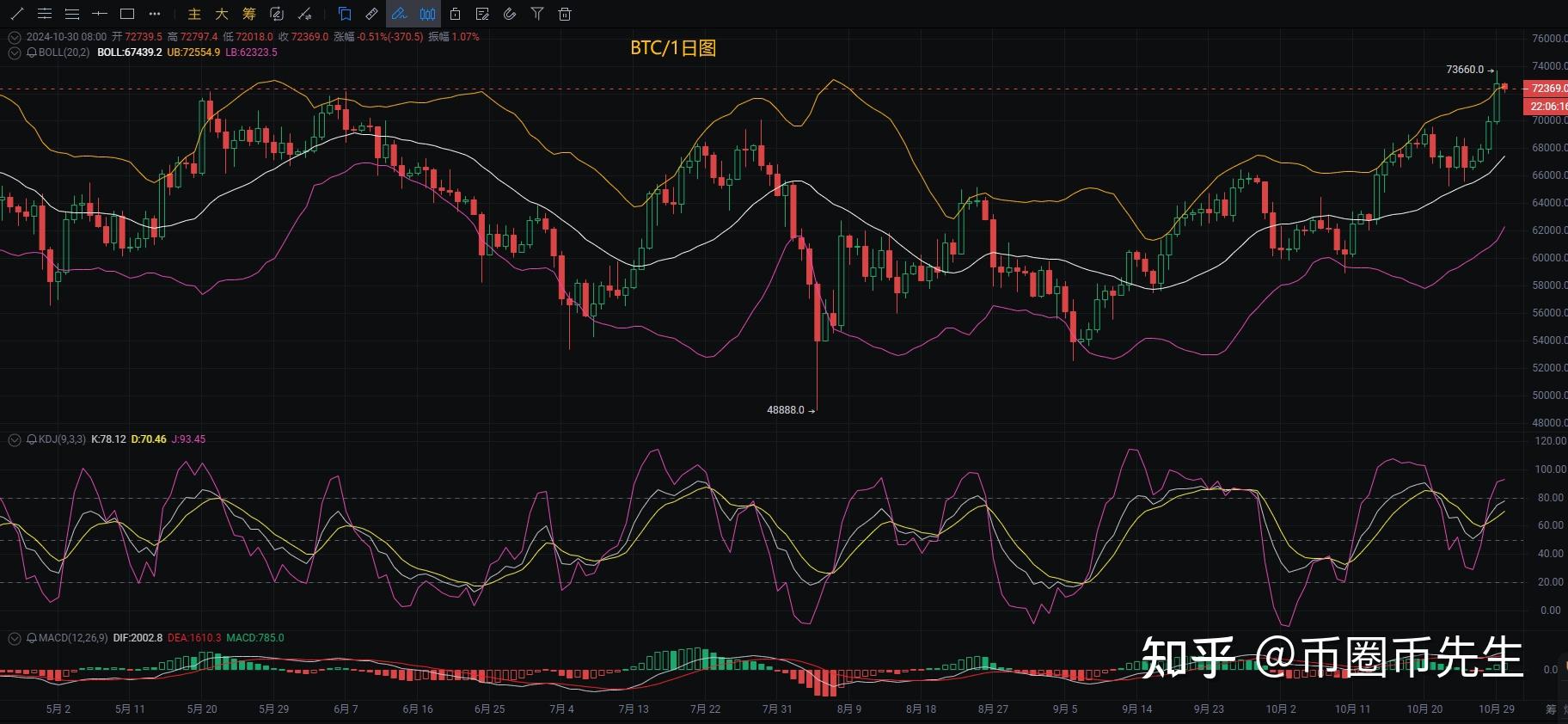Viewport: 1568px width, 724px height.
Task: Click the 10月 29 date axis marker
Action: (x=1497, y=709)
